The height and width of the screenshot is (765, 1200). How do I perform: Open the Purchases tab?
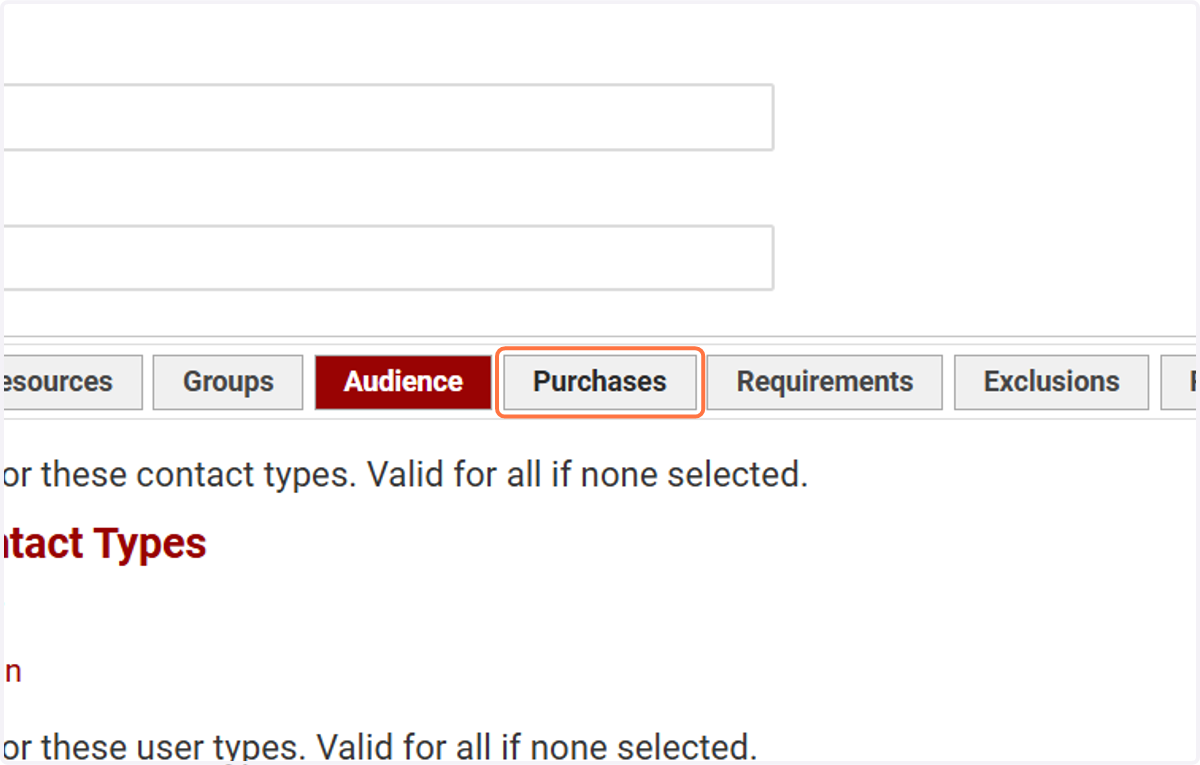(x=600, y=382)
